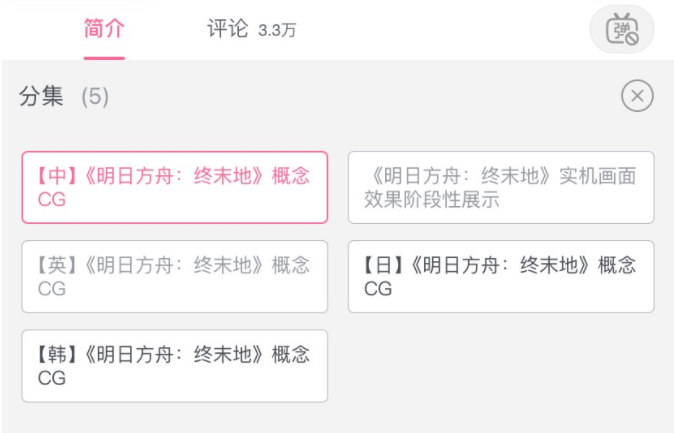674x433 pixels.
Task: Select the 【英】 concept CG episode
Action: (175, 276)
